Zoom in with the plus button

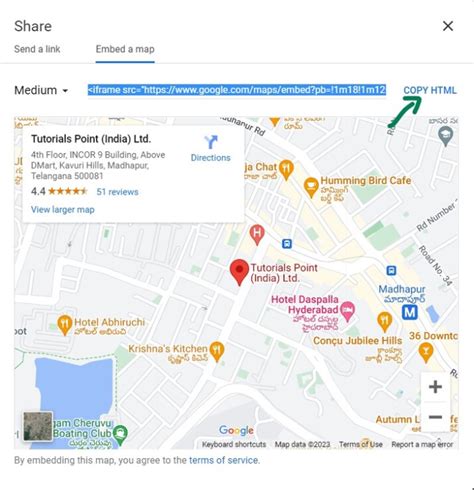[x=435, y=387]
